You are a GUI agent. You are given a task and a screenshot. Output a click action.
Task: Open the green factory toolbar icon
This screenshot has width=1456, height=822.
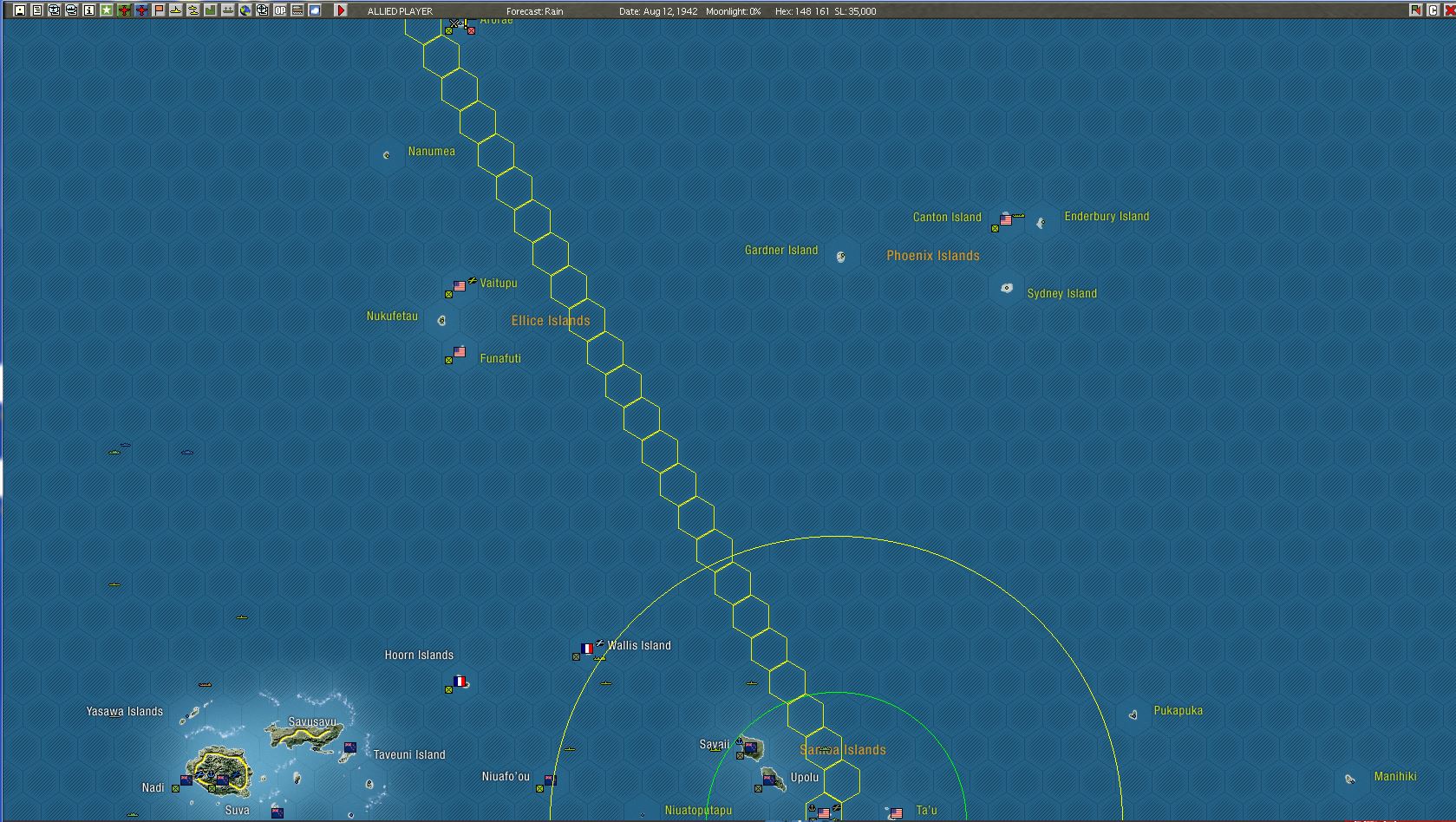tap(211, 10)
